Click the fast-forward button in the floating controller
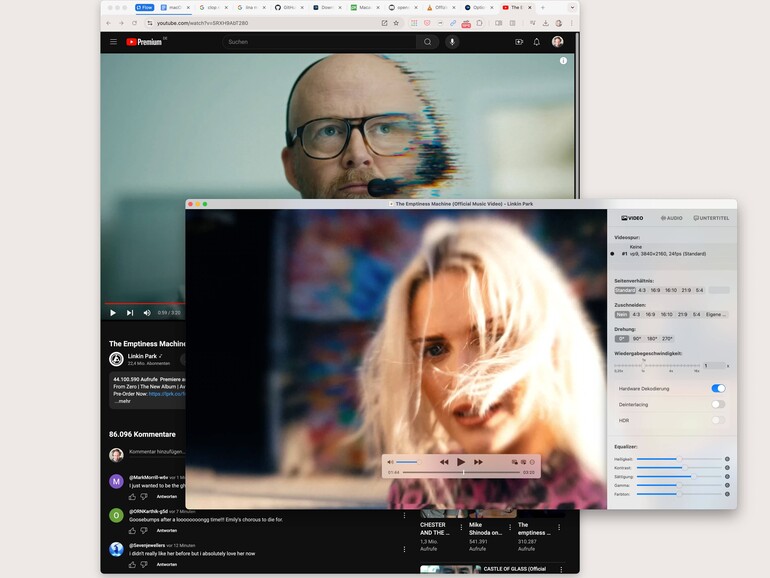770x578 pixels. (x=478, y=462)
